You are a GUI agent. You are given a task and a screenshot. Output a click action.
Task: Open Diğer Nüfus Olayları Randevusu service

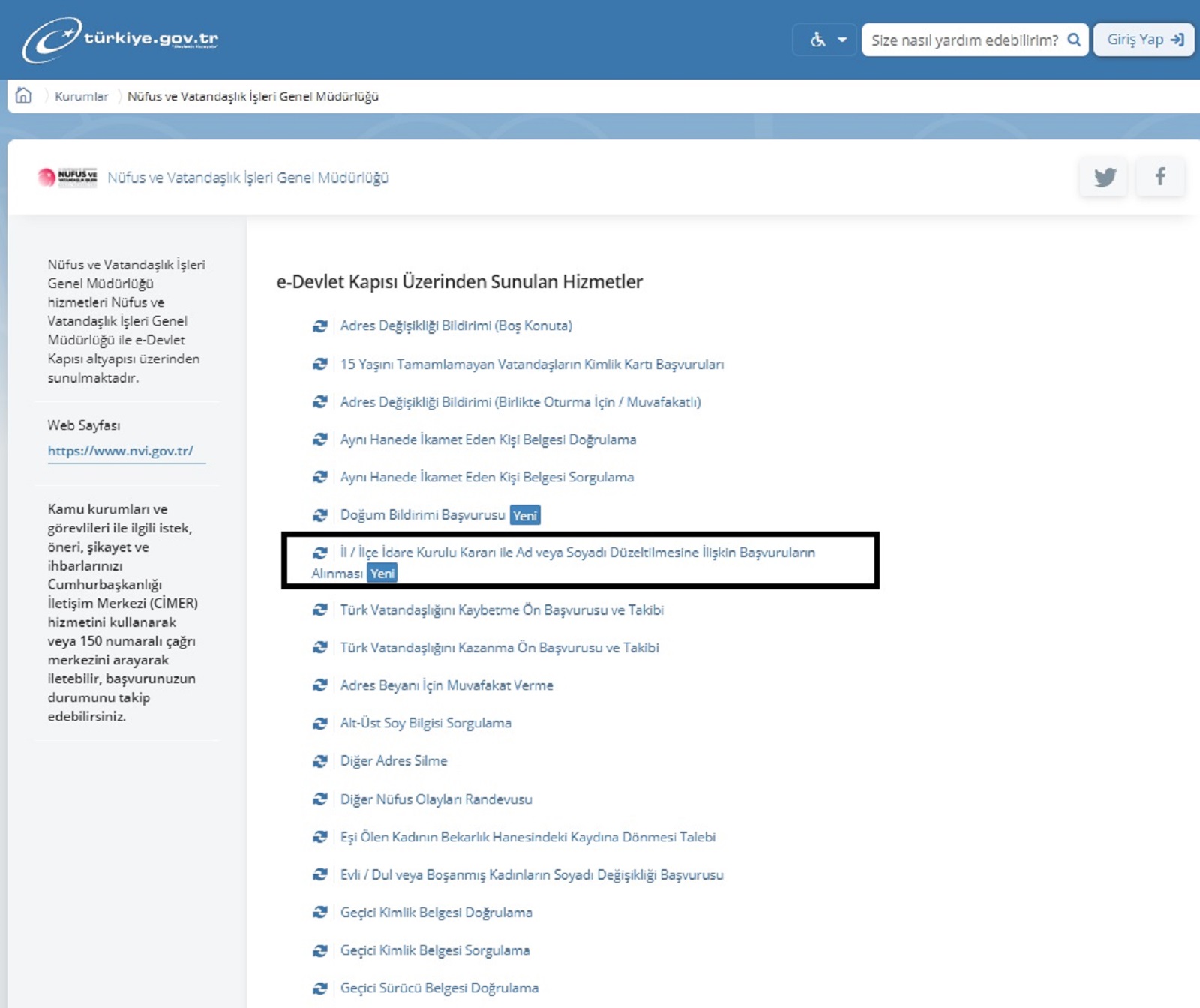tap(436, 799)
